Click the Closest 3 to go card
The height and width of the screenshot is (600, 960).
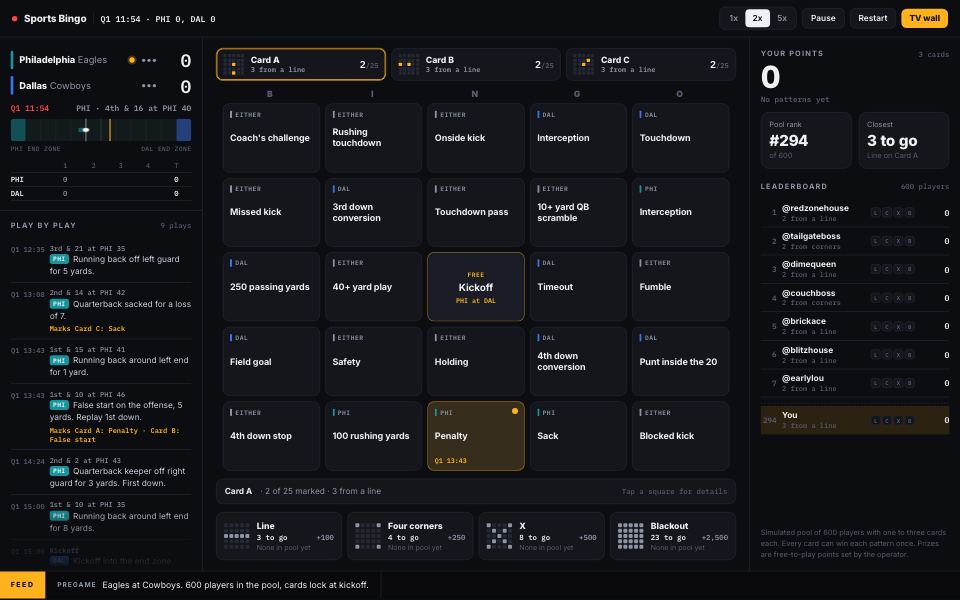(x=904, y=140)
